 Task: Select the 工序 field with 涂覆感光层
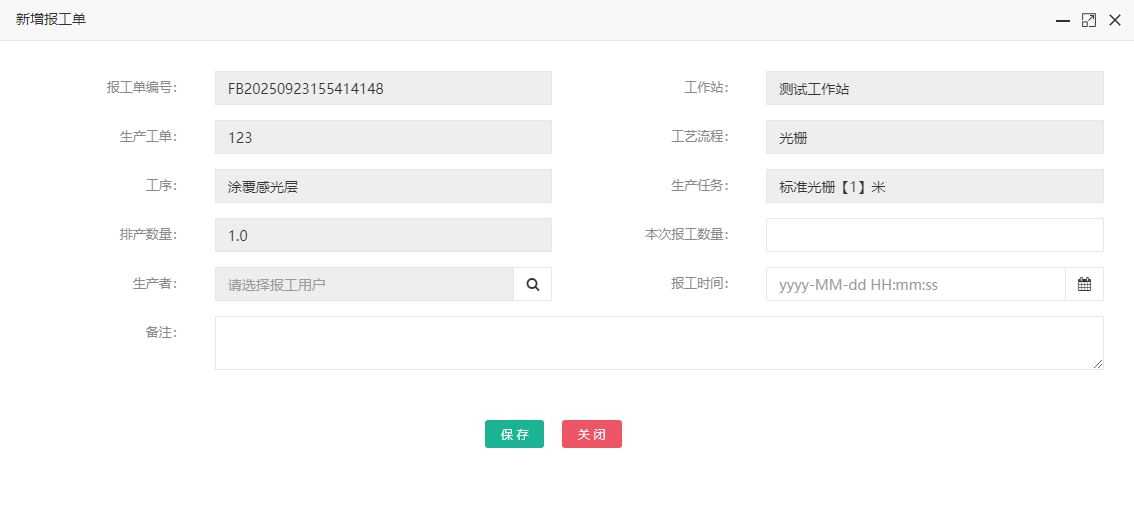coord(383,186)
